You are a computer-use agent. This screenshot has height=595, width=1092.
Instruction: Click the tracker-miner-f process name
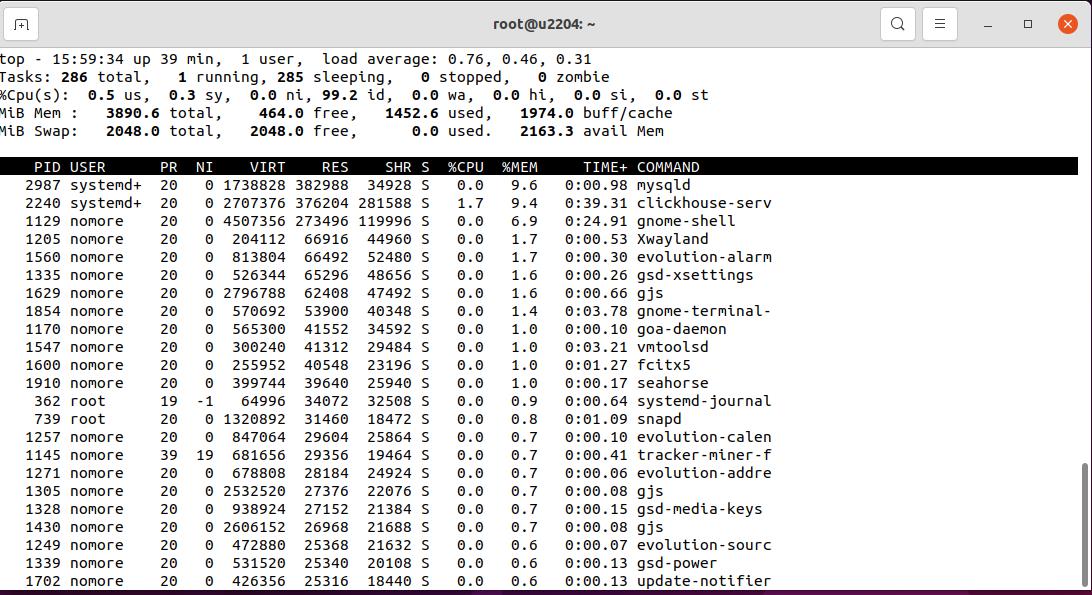tap(703, 455)
